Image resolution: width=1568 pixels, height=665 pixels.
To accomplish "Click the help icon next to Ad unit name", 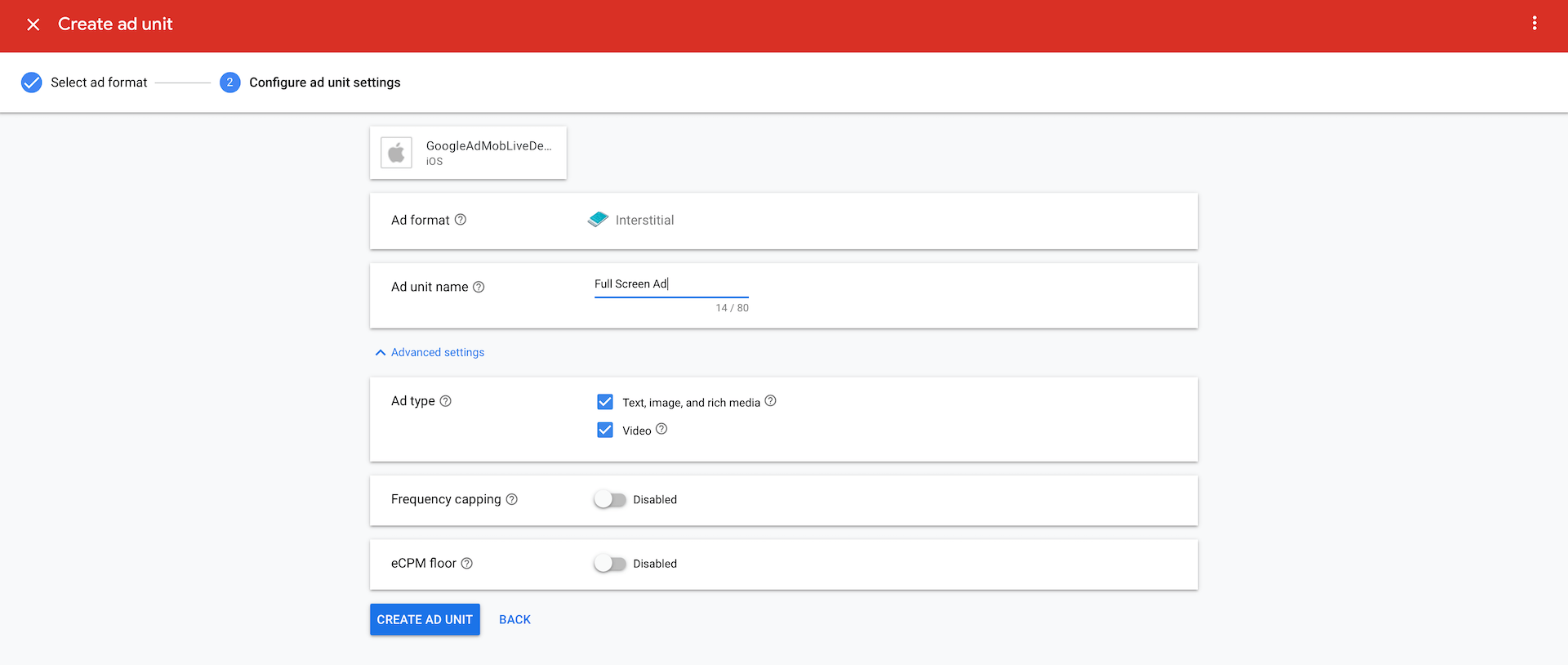I will (479, 287).
